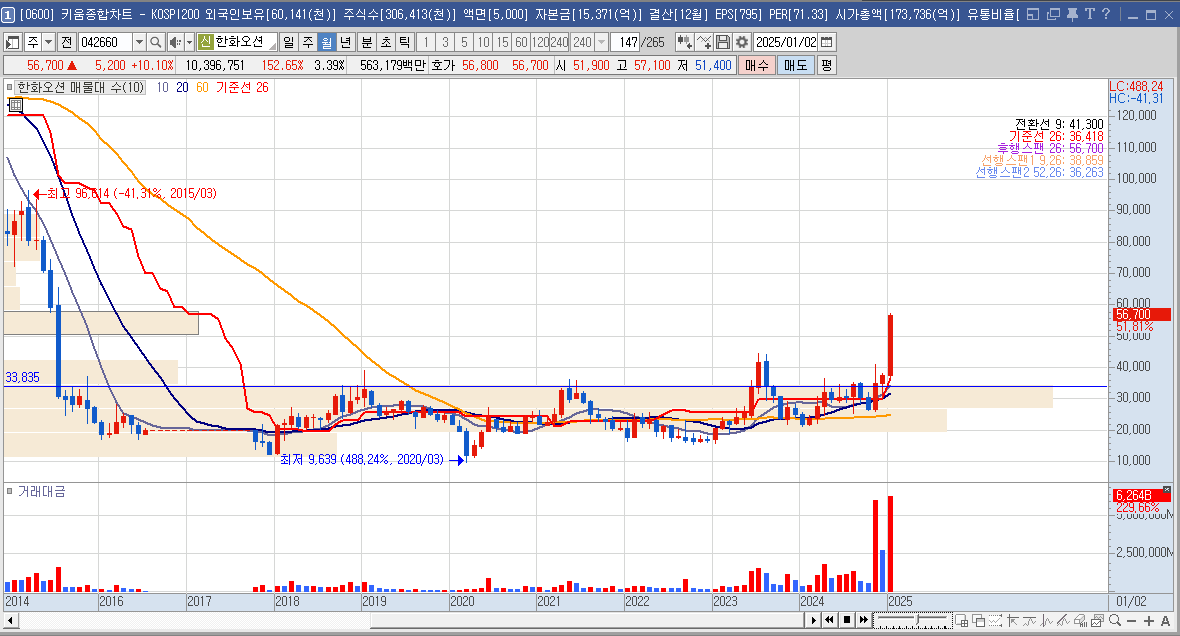Click the pin window icon in title bar

[1072, 14]
